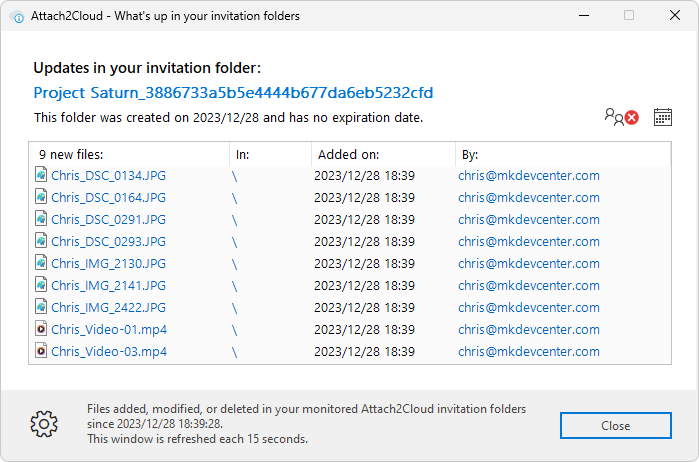Open the Project Saturn folder link
Image resolution: width=699 pixels, height=462 pixels.
click(x=233, y=93)
